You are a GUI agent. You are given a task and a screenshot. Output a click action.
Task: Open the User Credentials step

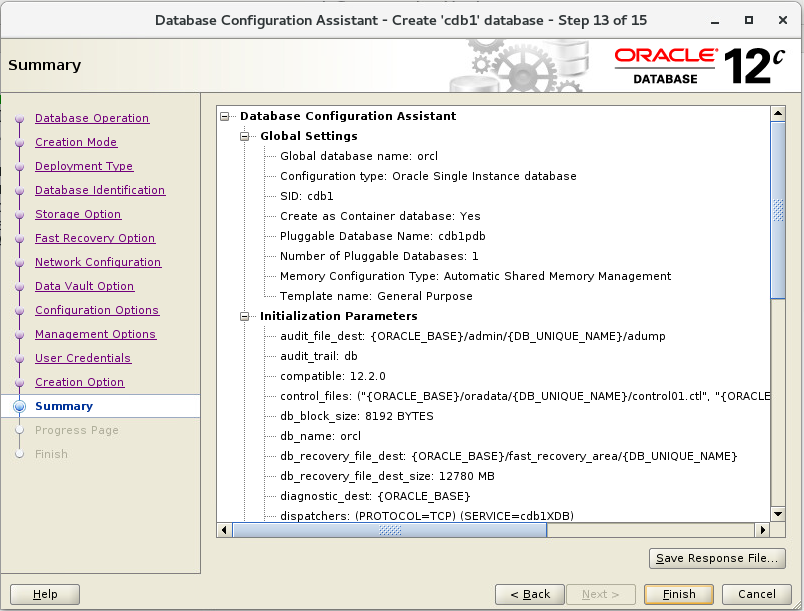83,358
